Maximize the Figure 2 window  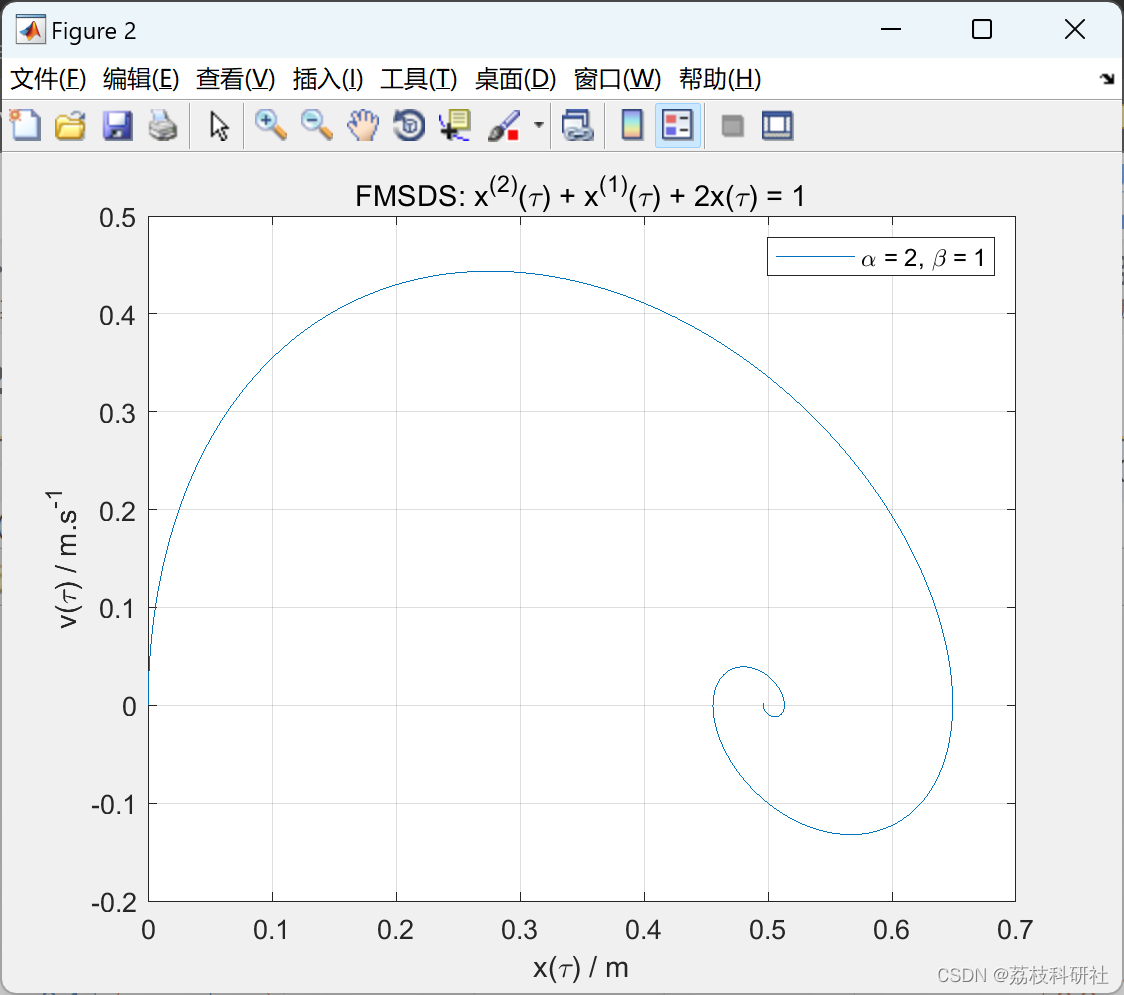(x=982, y=29)
